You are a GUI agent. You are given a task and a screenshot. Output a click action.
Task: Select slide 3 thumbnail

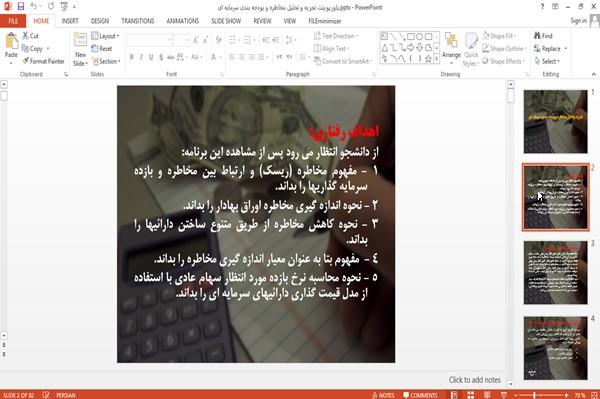click(x=555, y=272)
